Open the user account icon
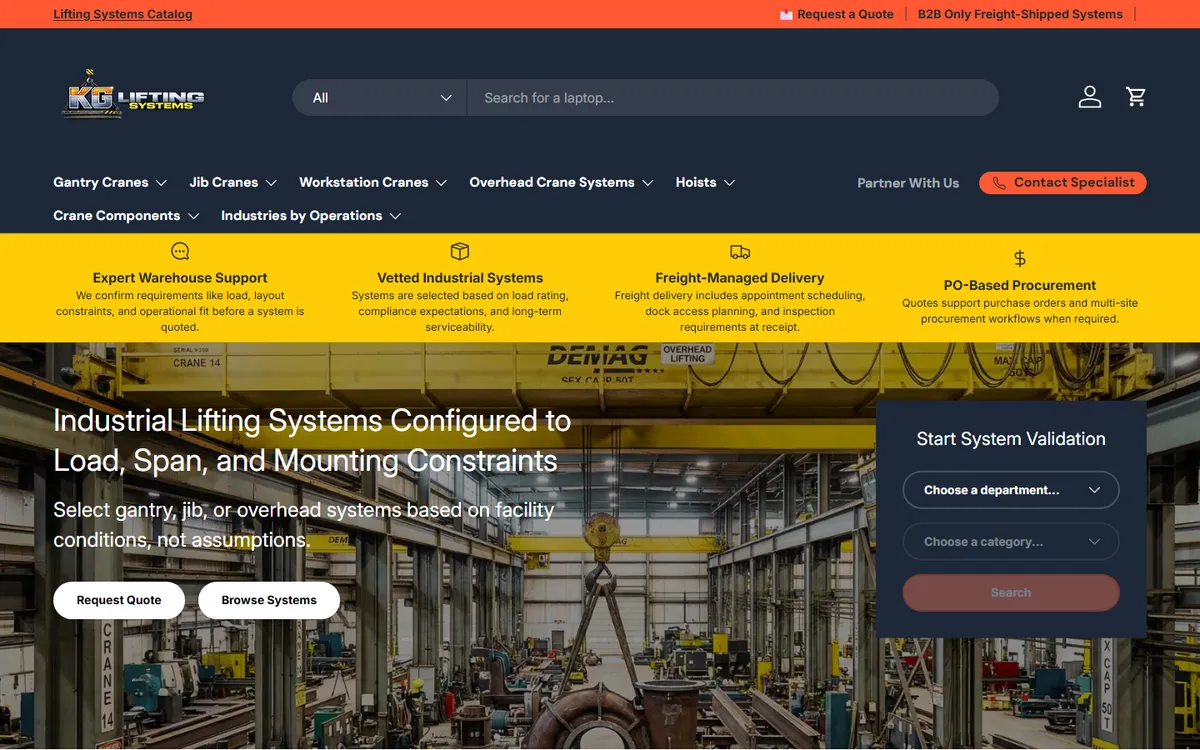 pos(1090,97)
